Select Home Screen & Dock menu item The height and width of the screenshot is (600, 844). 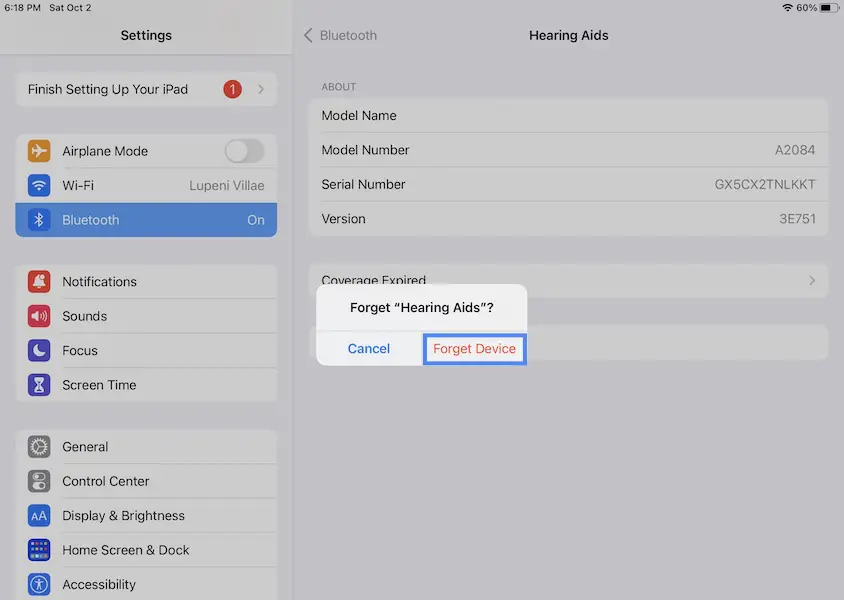(x=125, y=550)
